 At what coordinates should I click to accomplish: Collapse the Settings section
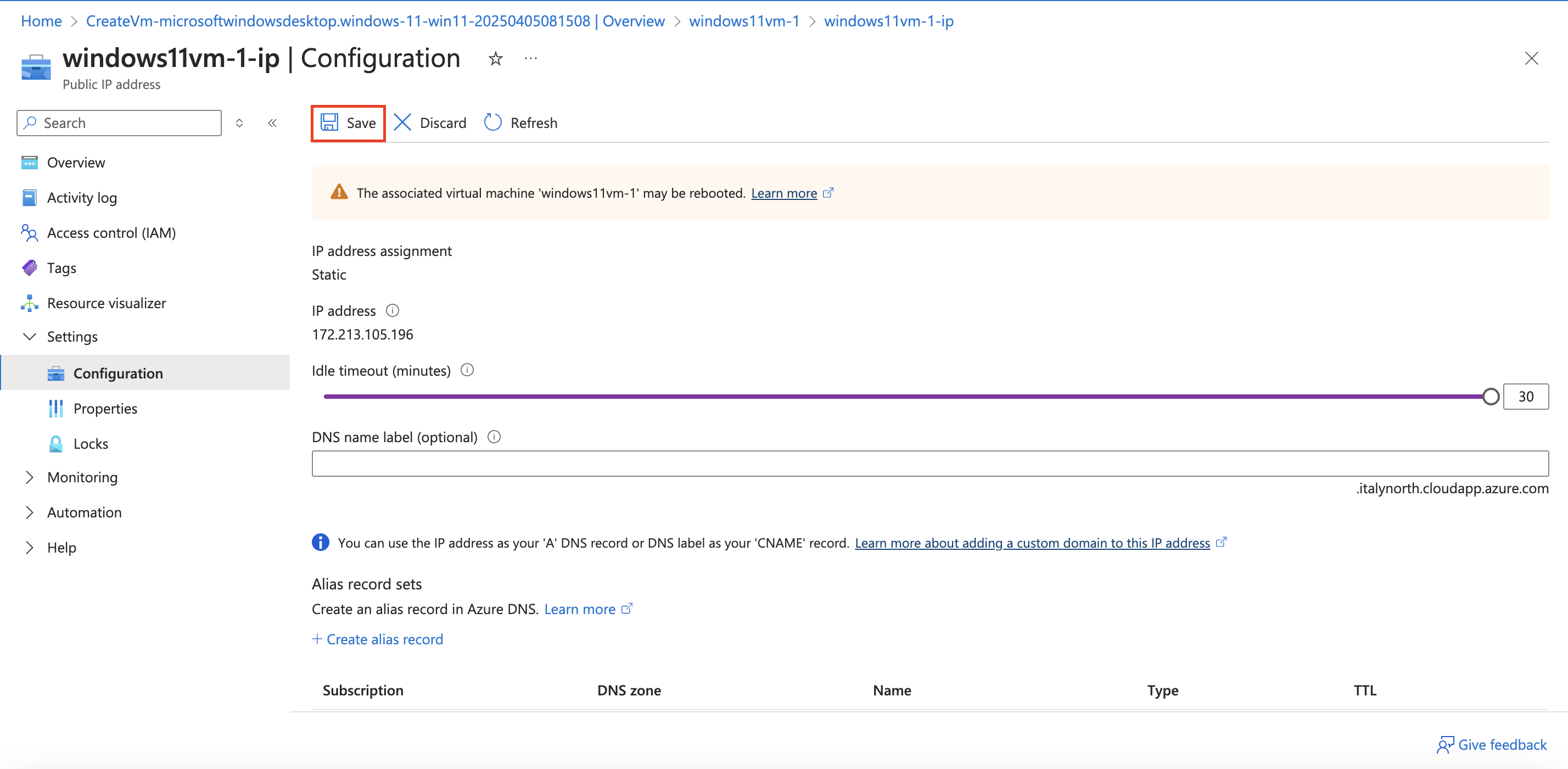coord(29,337)
